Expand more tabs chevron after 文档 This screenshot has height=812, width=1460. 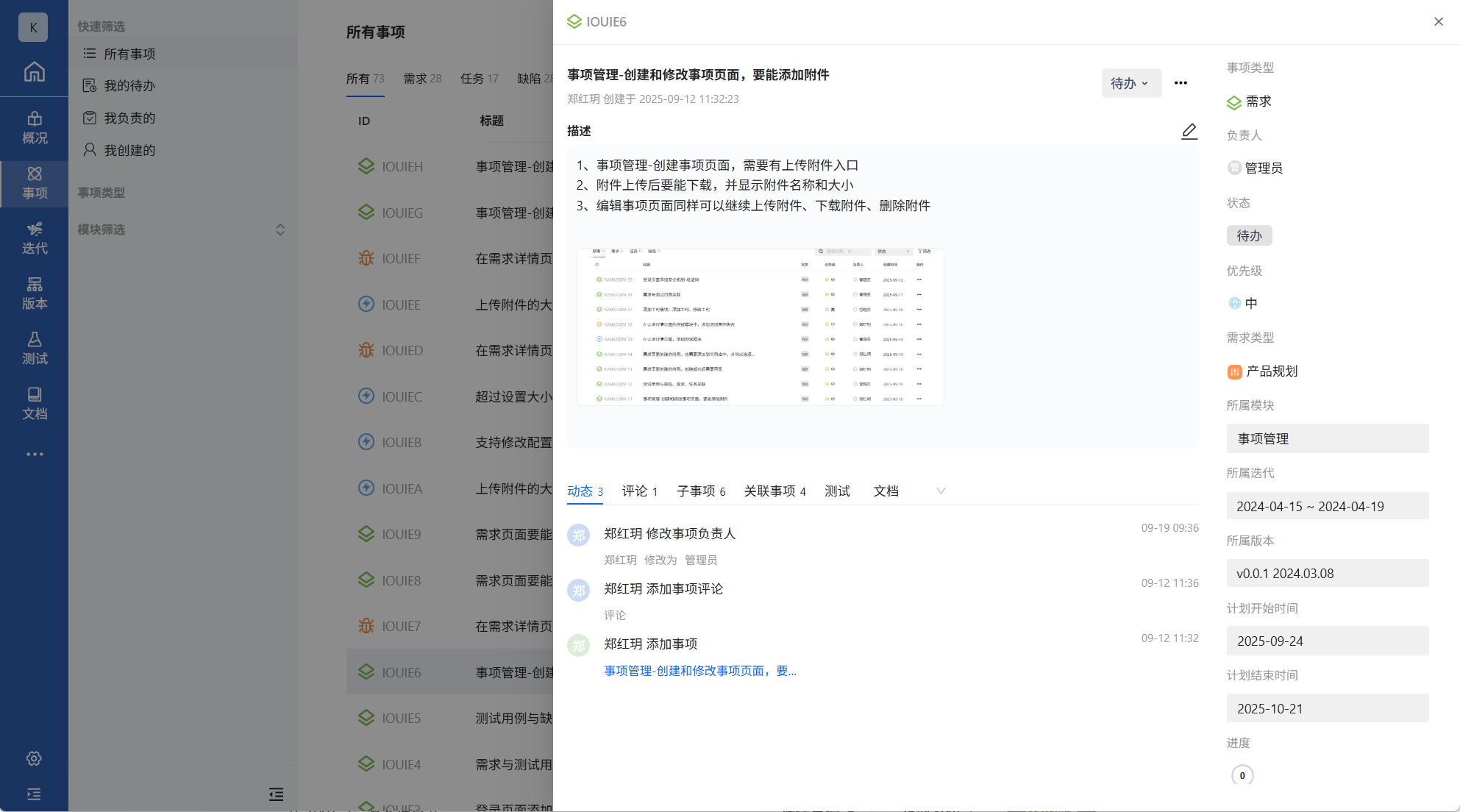(941, 491)
